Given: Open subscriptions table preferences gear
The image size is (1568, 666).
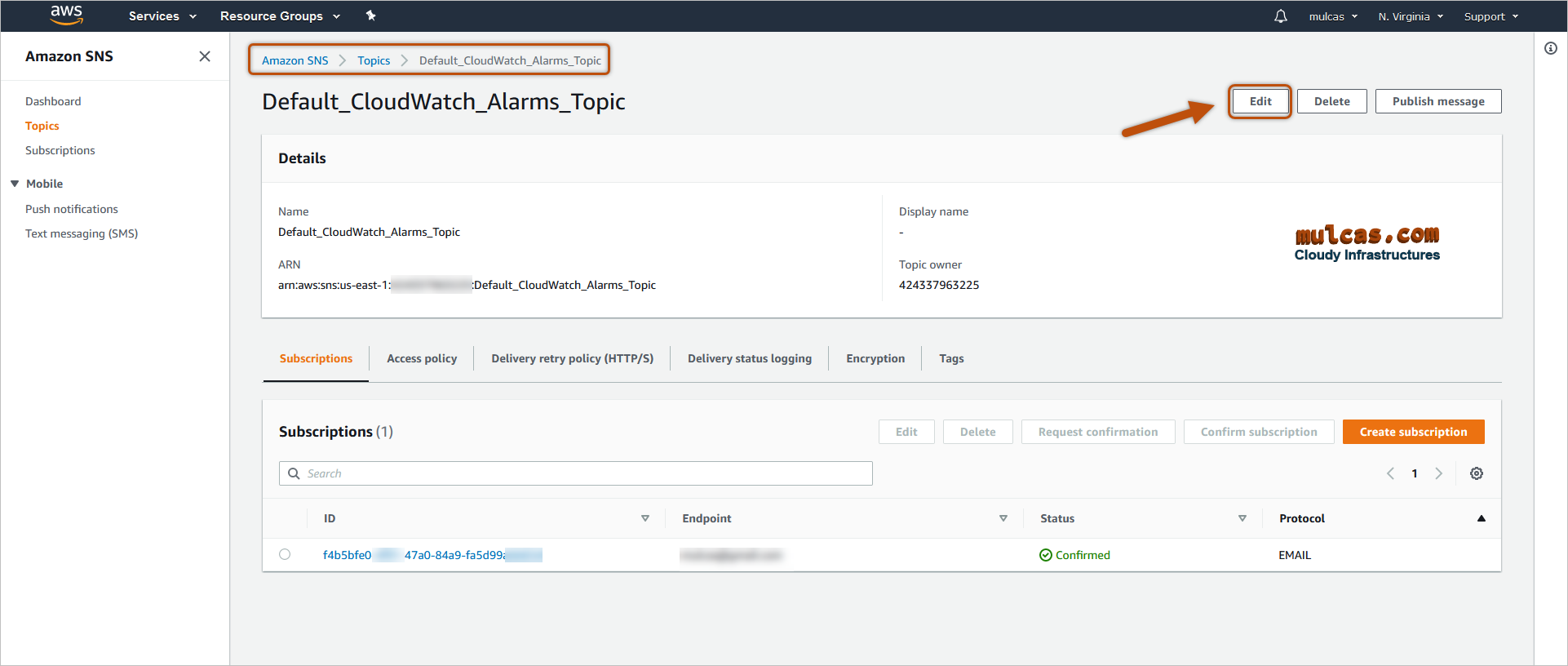Looking at the screenshot, I should click(1476, 473).
